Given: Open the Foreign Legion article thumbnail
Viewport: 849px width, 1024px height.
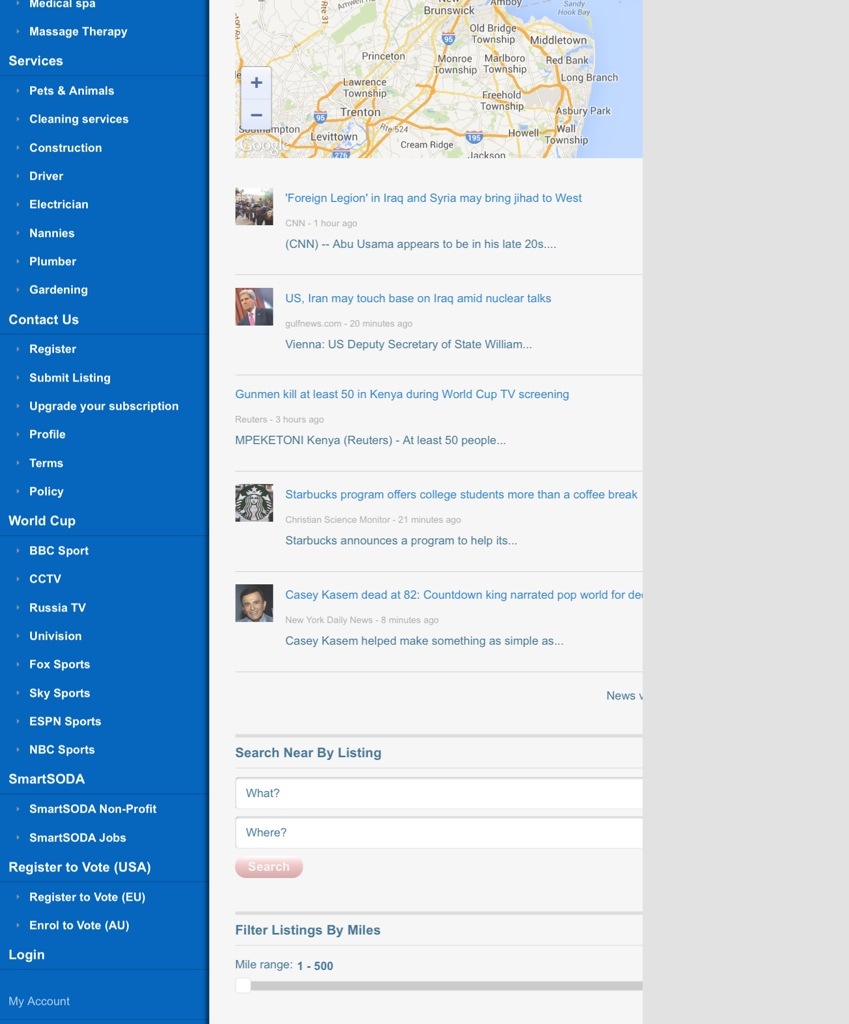Looking at the screenshot, I should coord(254,206).
